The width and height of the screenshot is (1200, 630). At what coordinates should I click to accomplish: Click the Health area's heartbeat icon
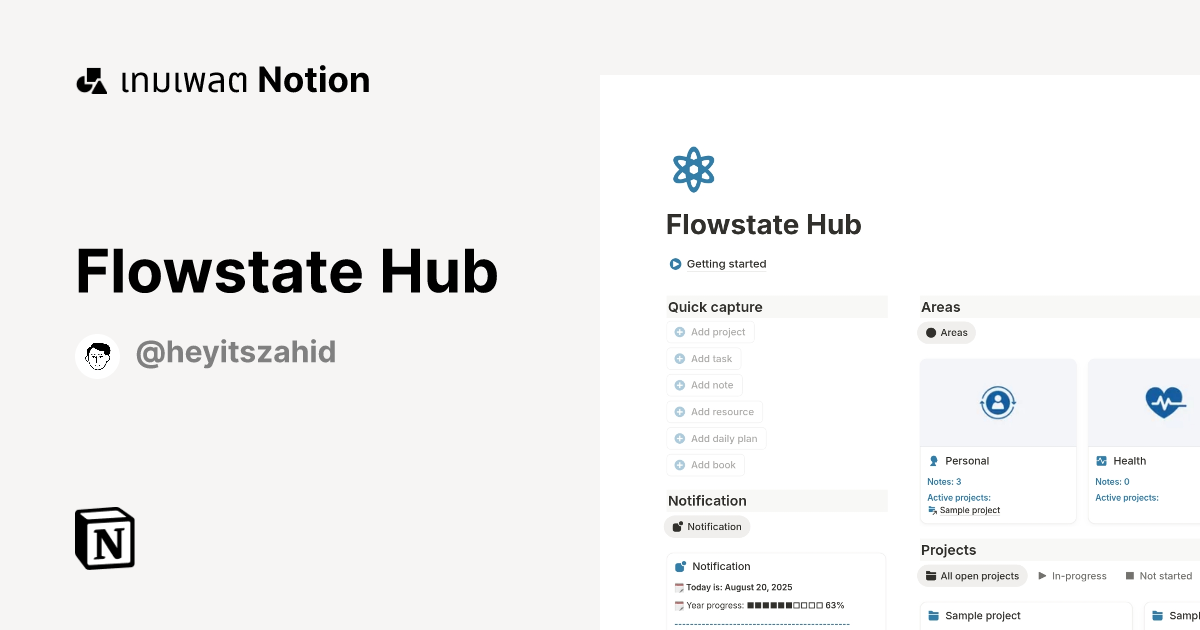[x=1163, y=402]
